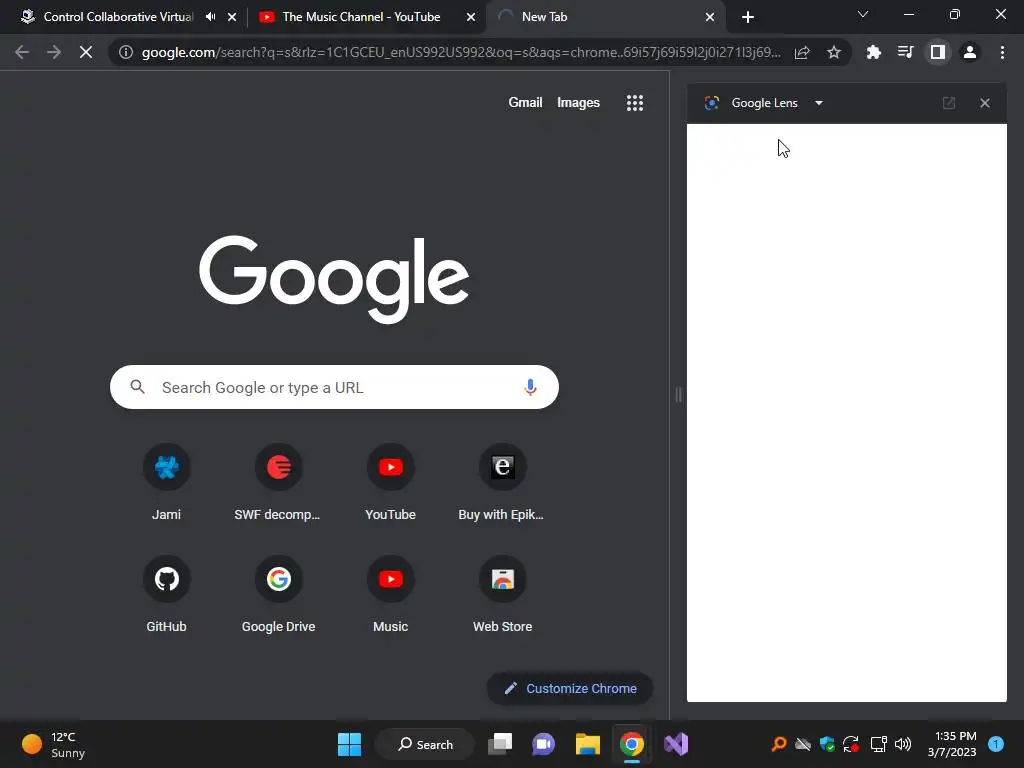
Task: Open Google Images link
Action: point(578,103)
